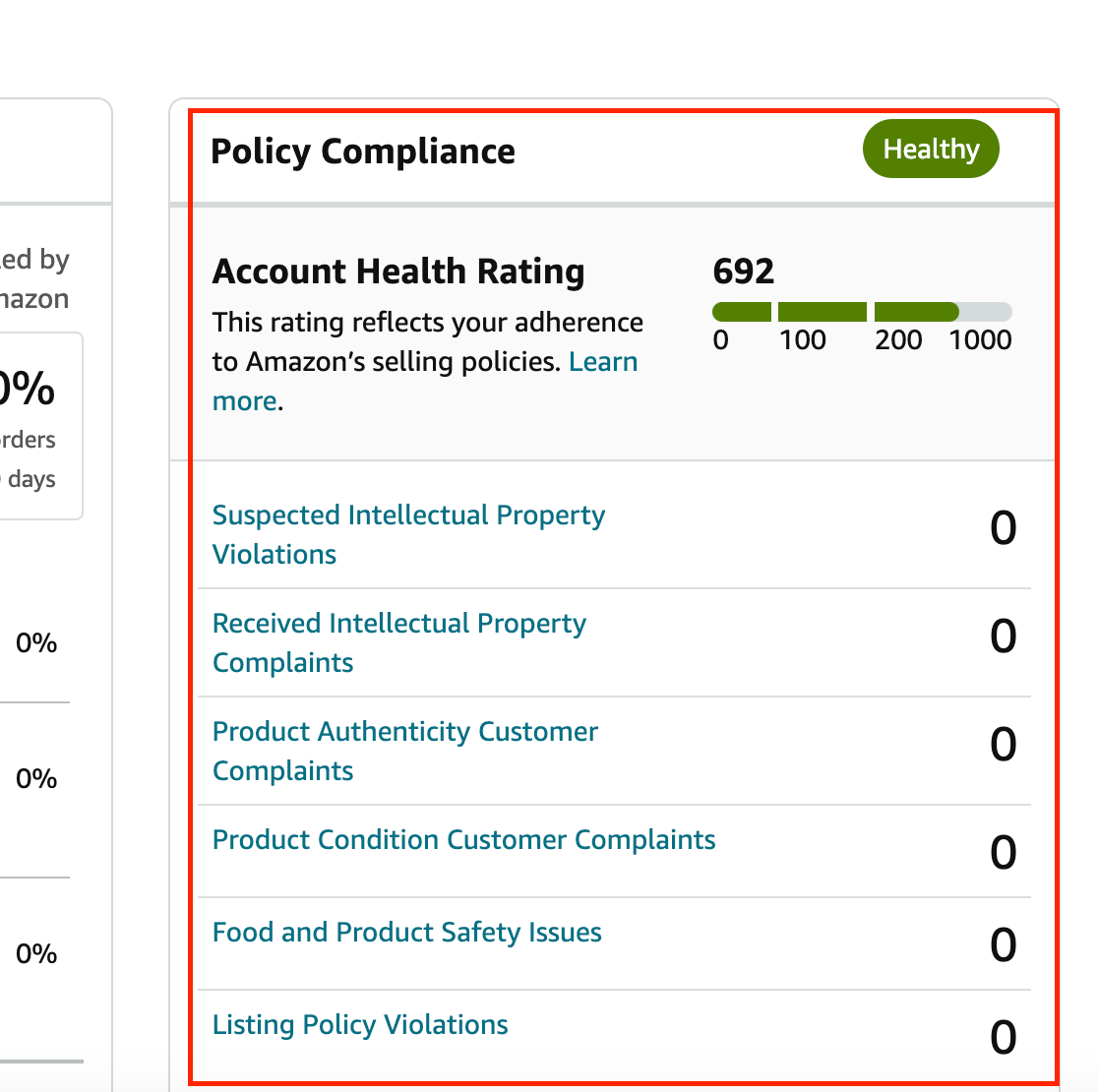The width and height of the screenshot is (1098, 1092).
Task: Click the count beside Product Authenticity Customer Complaints
Action: click(x=1003, y=745)
